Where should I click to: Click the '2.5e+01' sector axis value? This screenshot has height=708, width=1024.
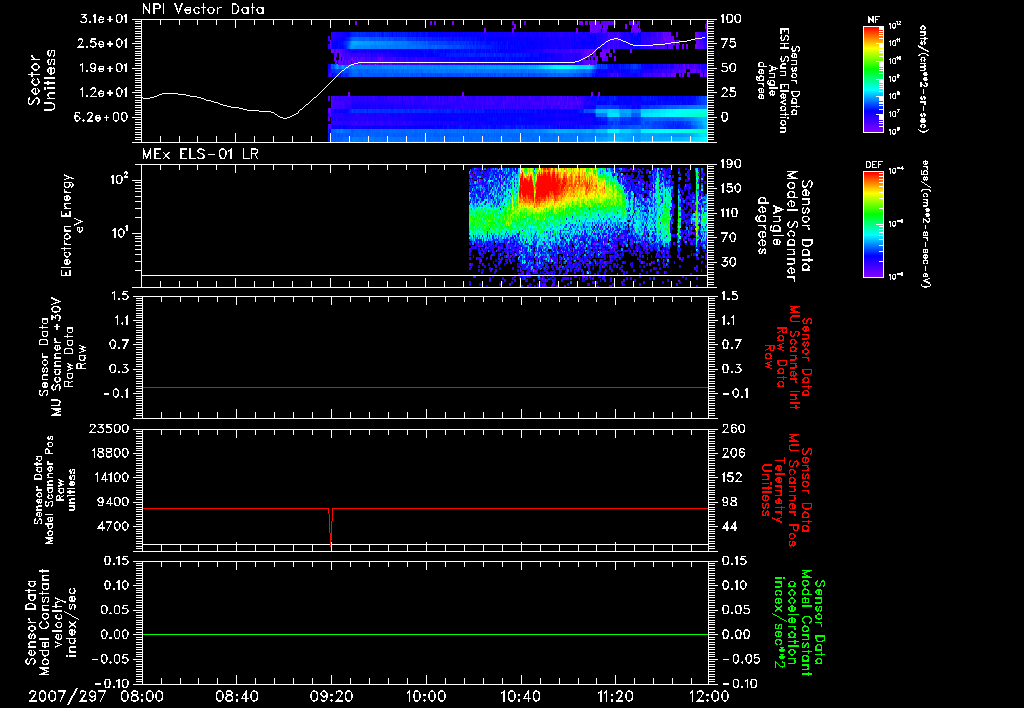coord(104,43)
